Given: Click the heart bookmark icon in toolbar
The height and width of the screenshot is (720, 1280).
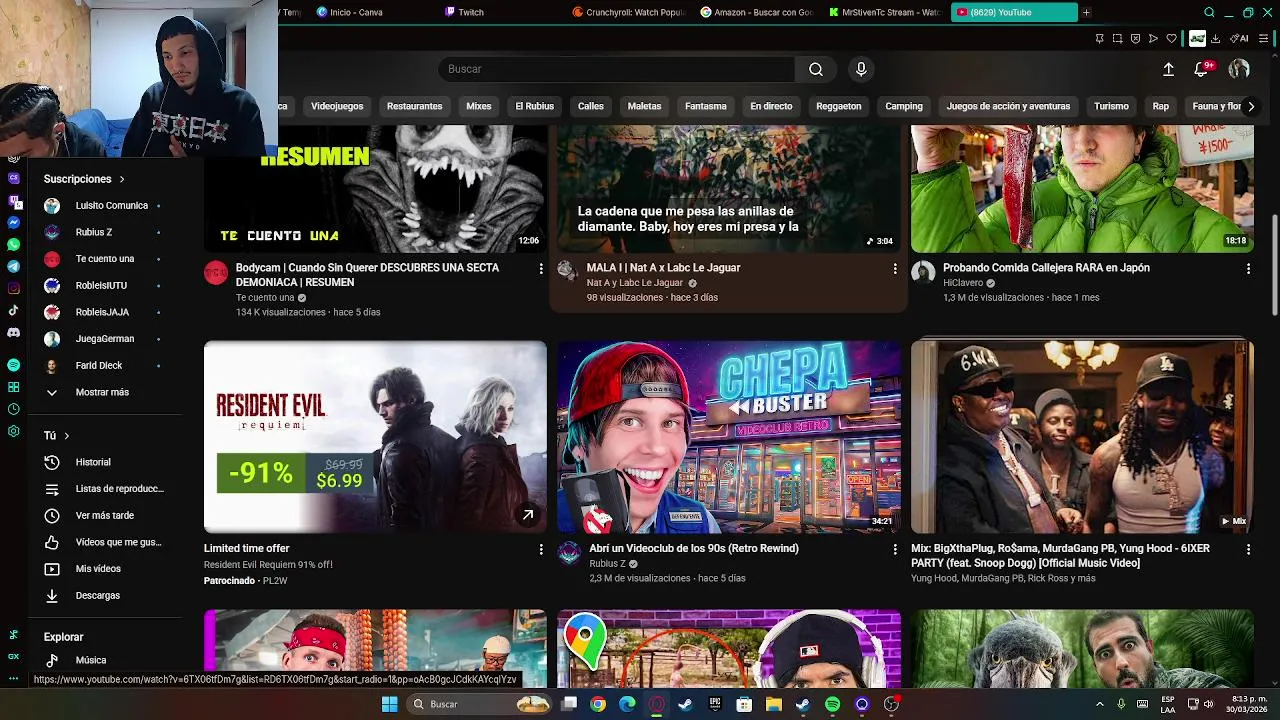Looking at the screenshot, I should [x=1171, y=39].
